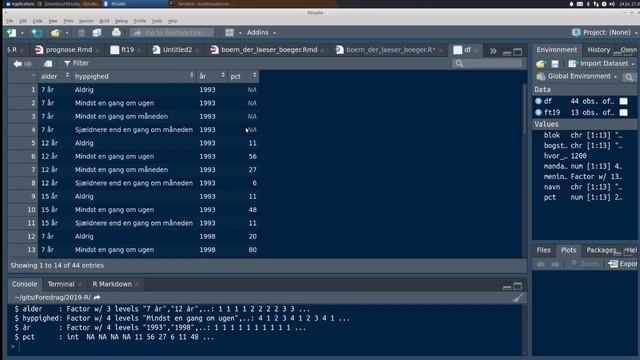Close the df data viewer tab
This screenshot has height=360, width=640.
[x=476, y=50]
